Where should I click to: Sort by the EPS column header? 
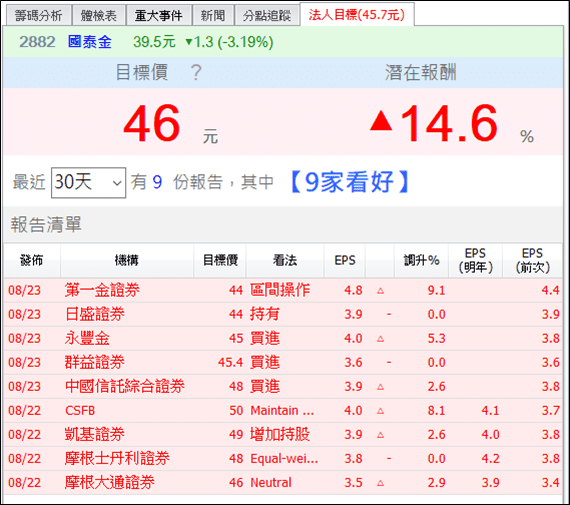pyautogui.click(x=345, y=260)
